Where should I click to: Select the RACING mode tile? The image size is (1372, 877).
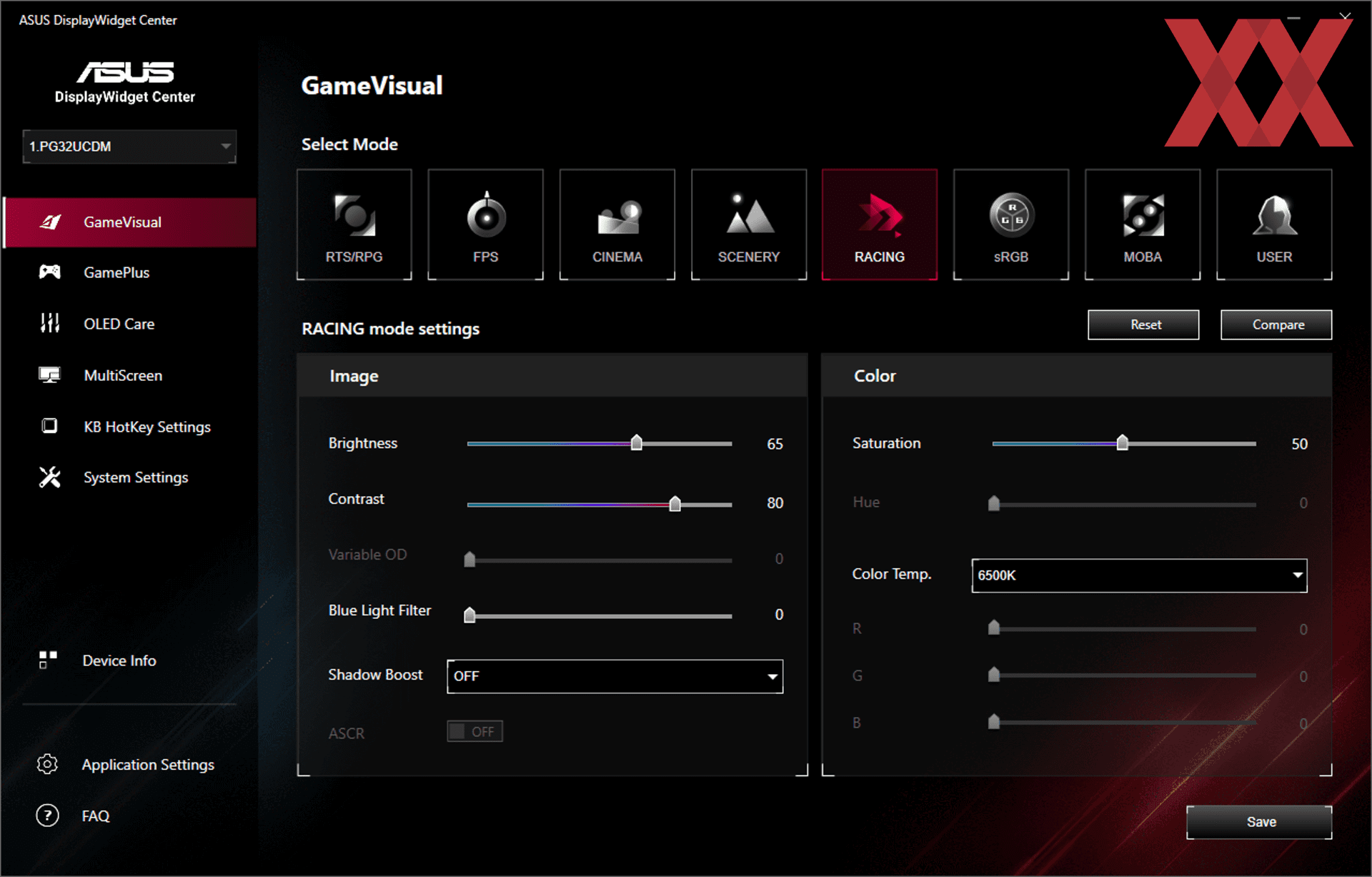880,224
